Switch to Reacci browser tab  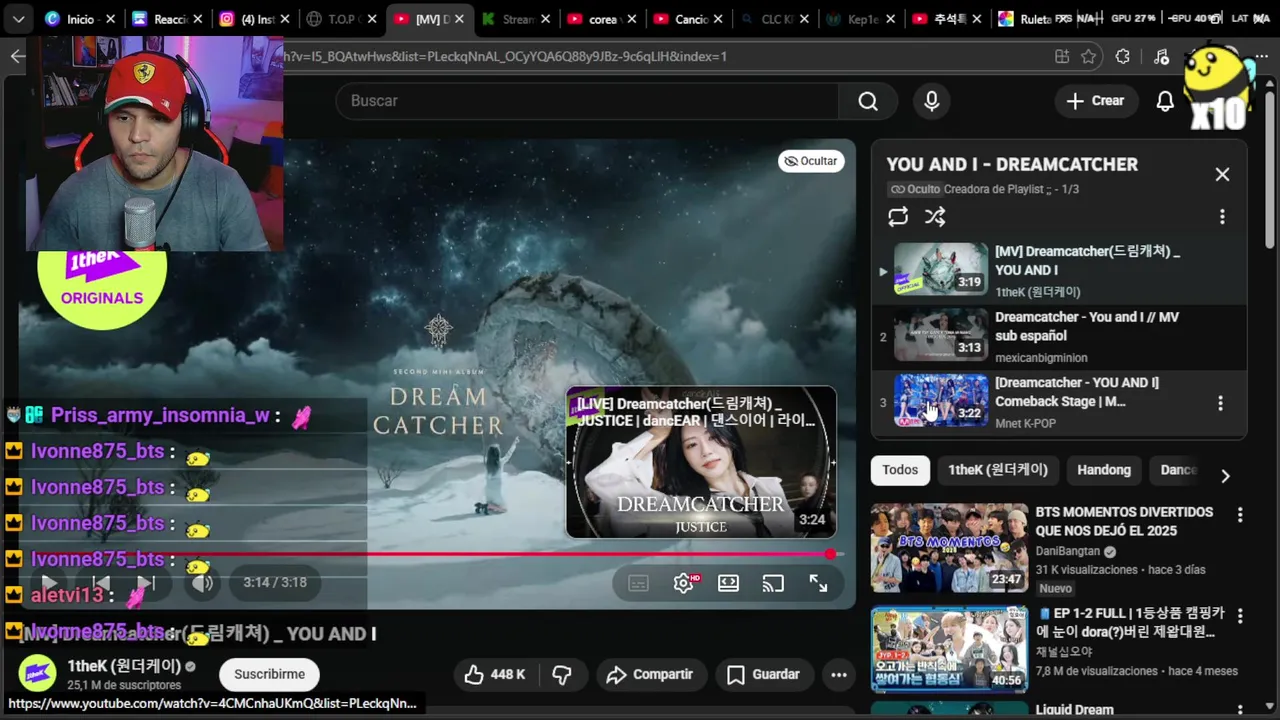click(167, 19)
